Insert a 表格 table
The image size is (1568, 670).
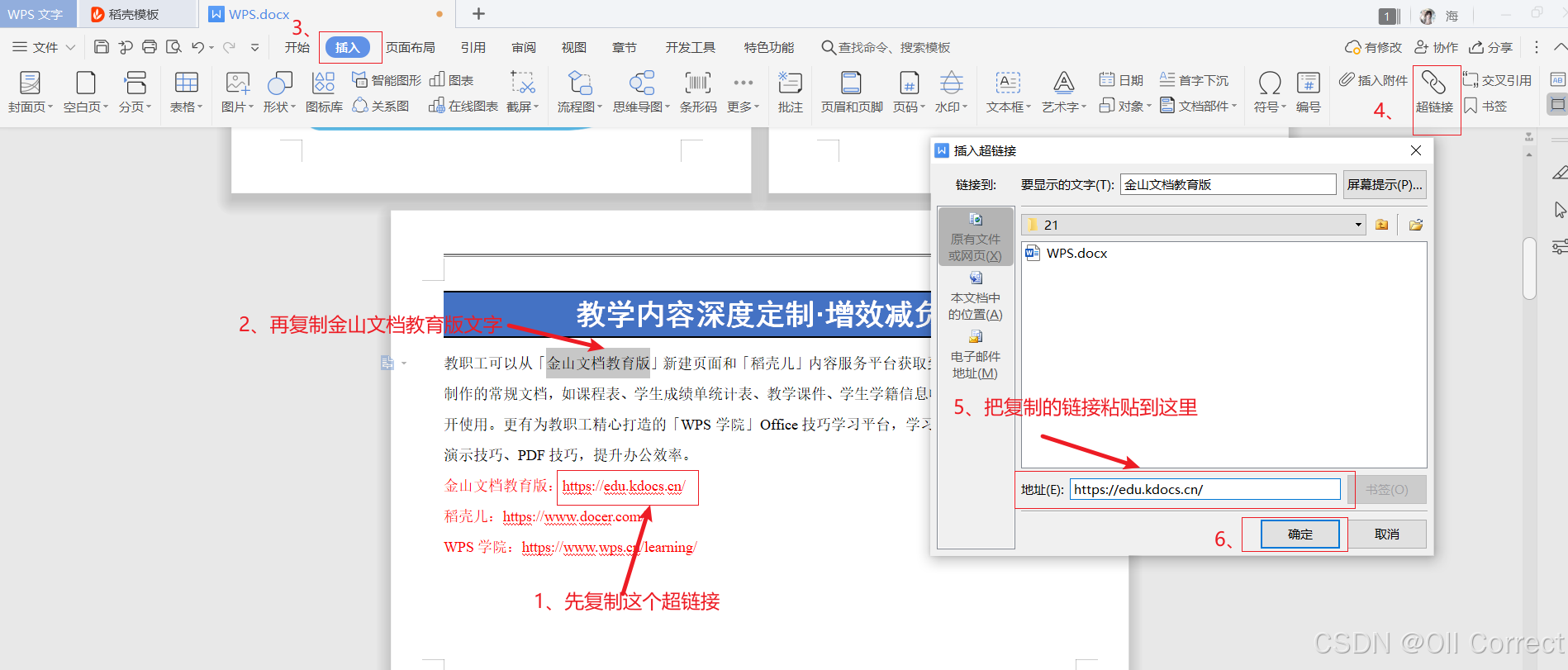(x=186, y=92)
